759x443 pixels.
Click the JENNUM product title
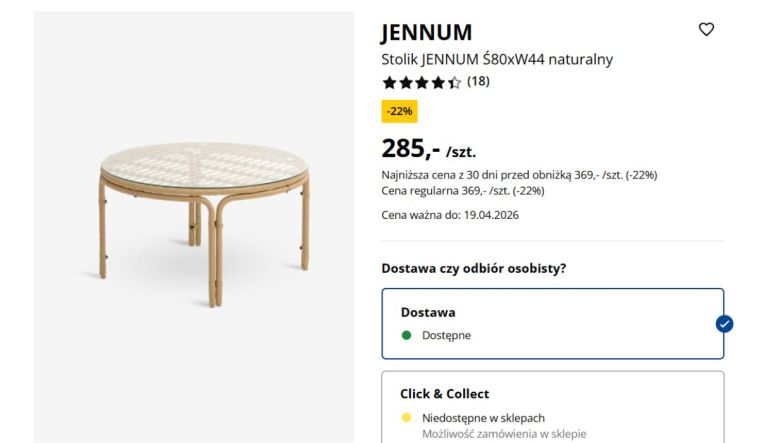pos(426,32)
